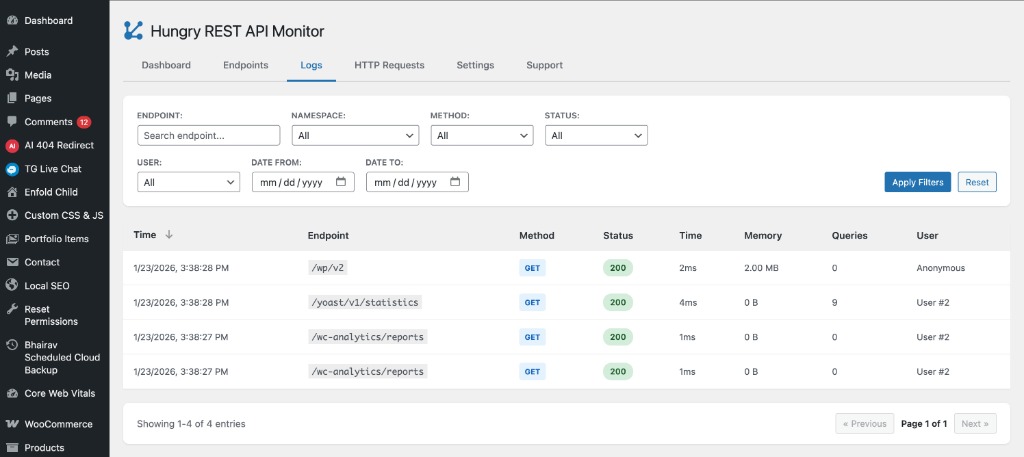Open Comments menu item in sidebar
Viewport: 1024px width, 457px height.
click(x=48, y=122)
